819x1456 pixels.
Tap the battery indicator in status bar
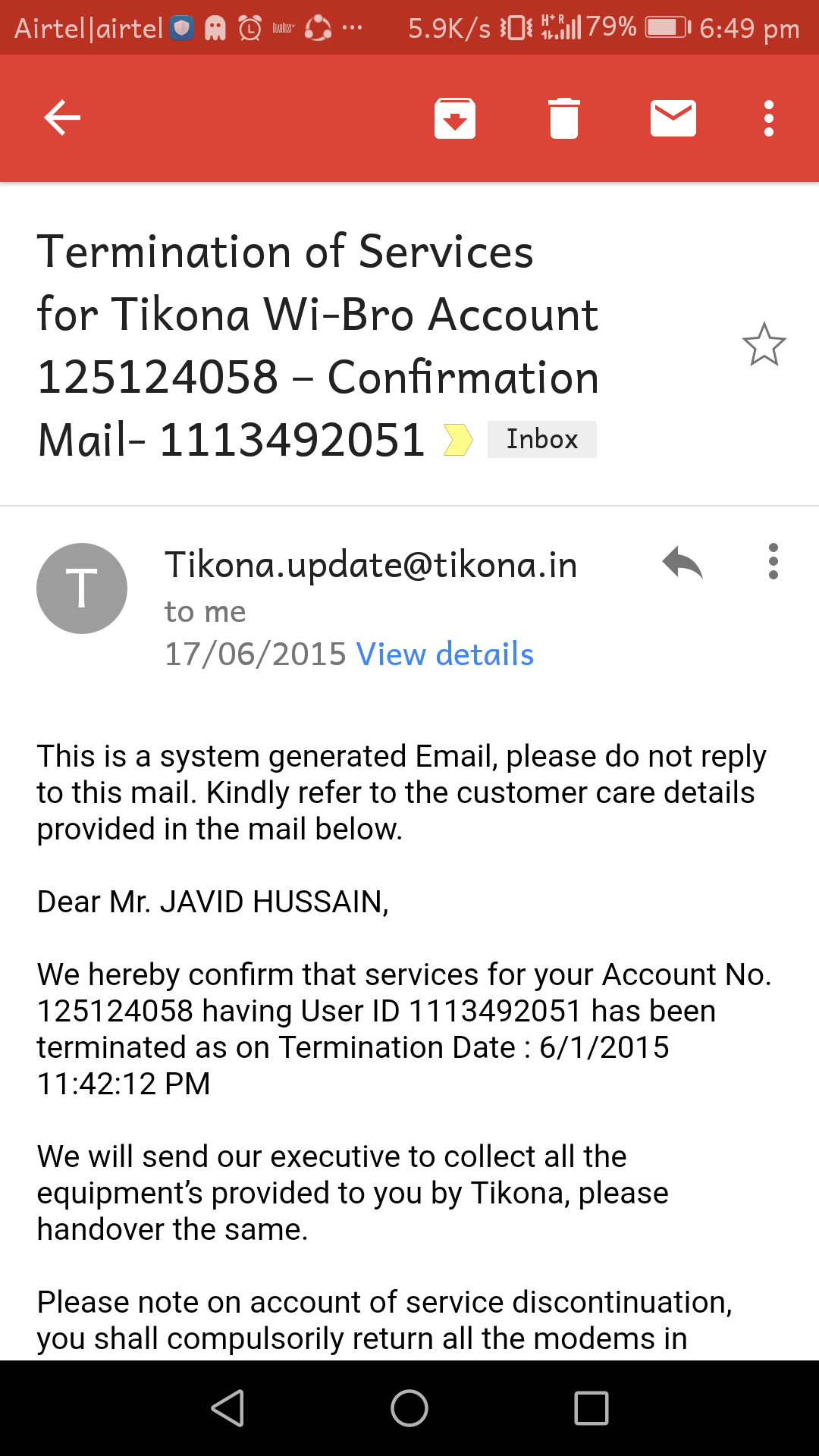[667, 28]
